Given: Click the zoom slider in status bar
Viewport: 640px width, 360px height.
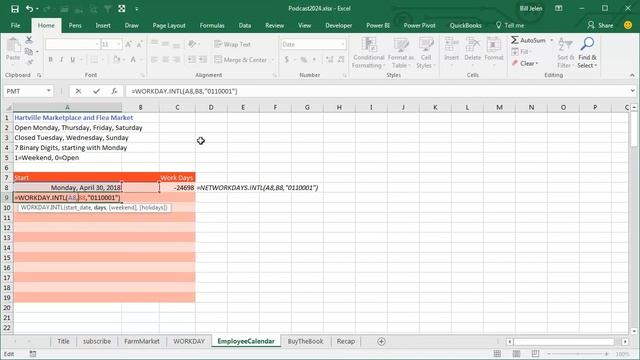Looking at the screenshot, I should click(x=577, y=354).
